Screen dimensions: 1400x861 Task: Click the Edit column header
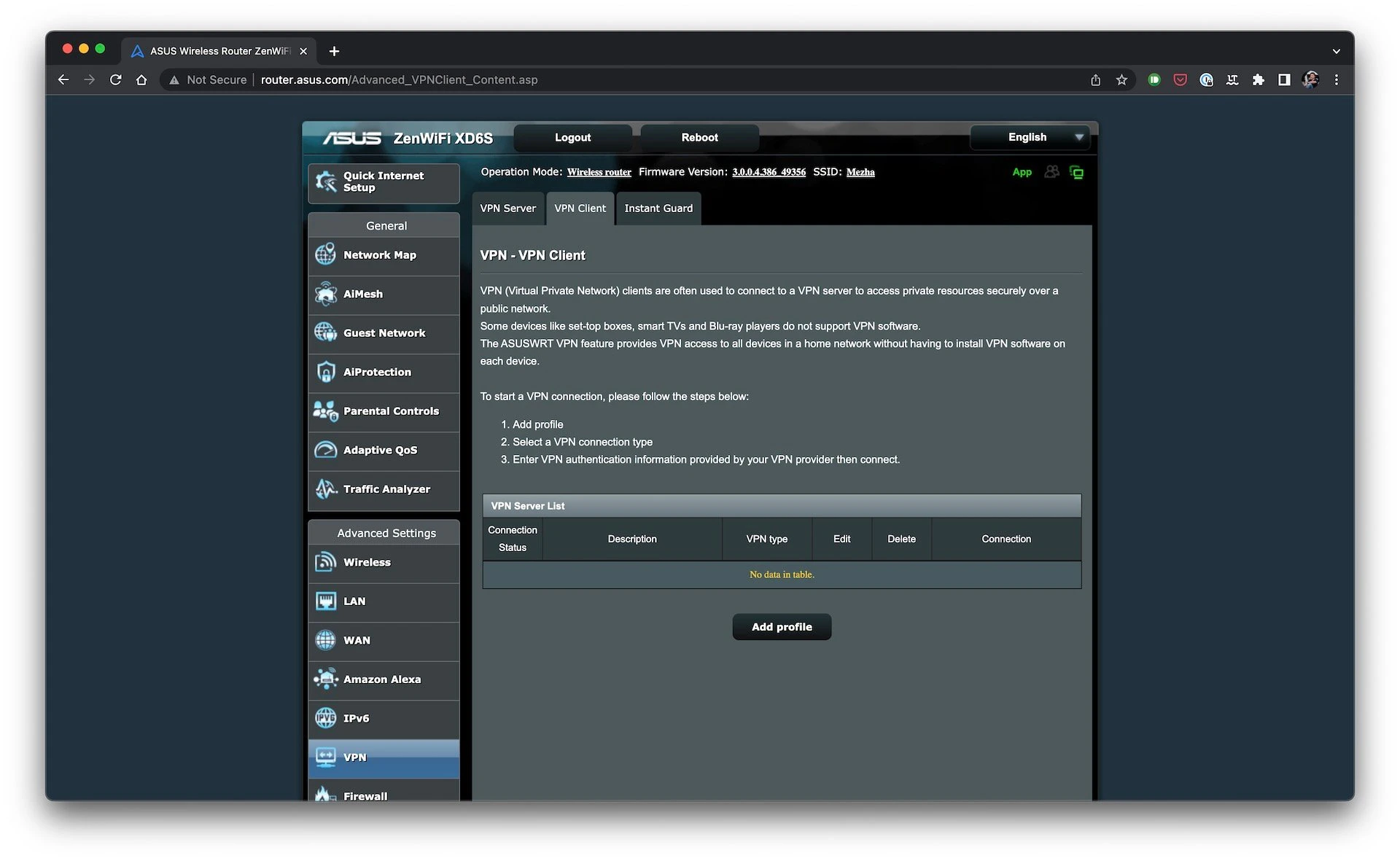[x=841, y=539]
